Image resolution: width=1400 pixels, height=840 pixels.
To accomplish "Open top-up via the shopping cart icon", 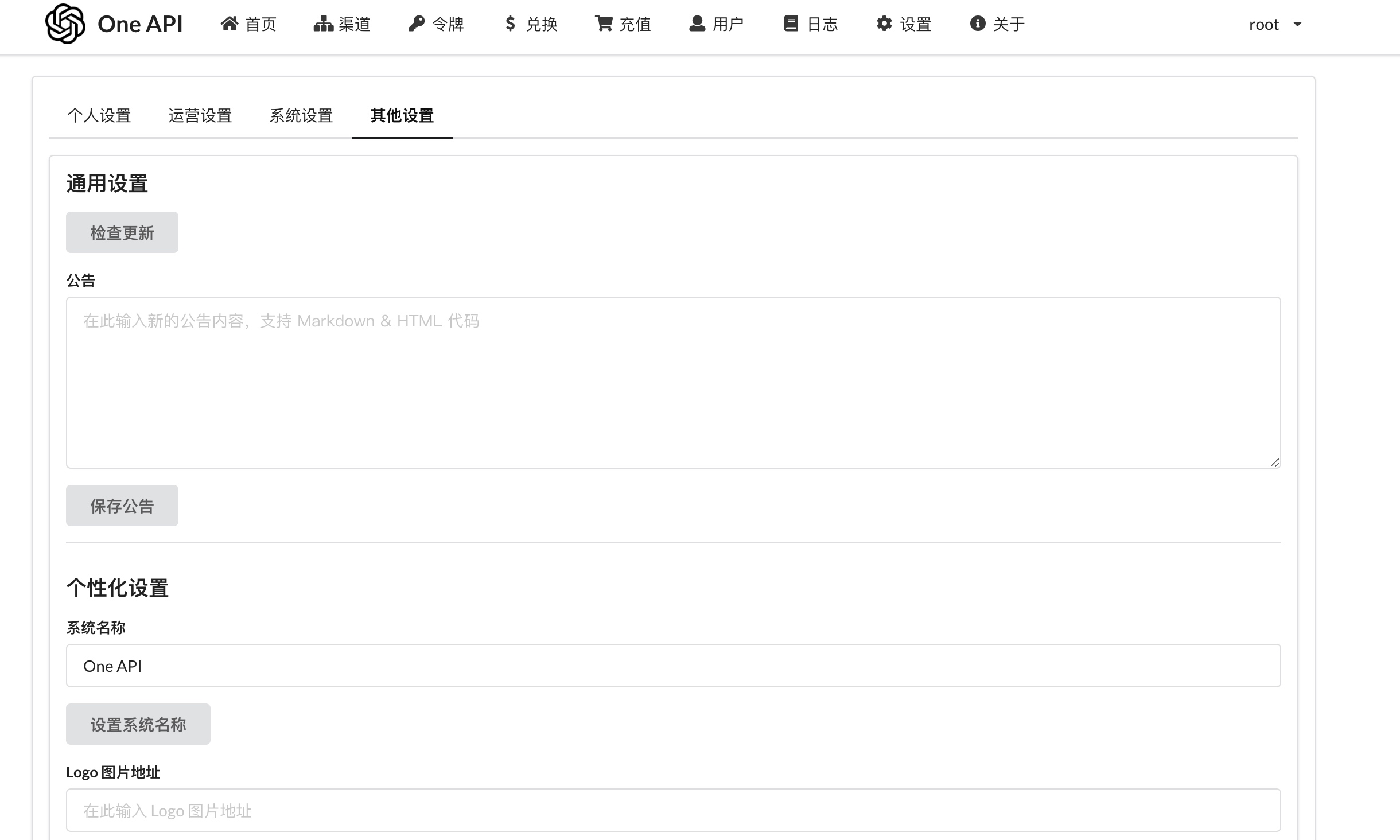I will [x=604, y=24].
